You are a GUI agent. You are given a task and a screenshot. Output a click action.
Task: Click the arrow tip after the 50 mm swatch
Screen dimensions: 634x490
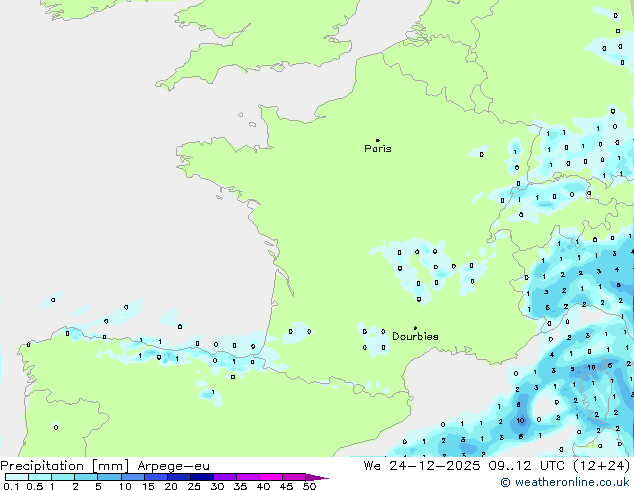point(317,477)
